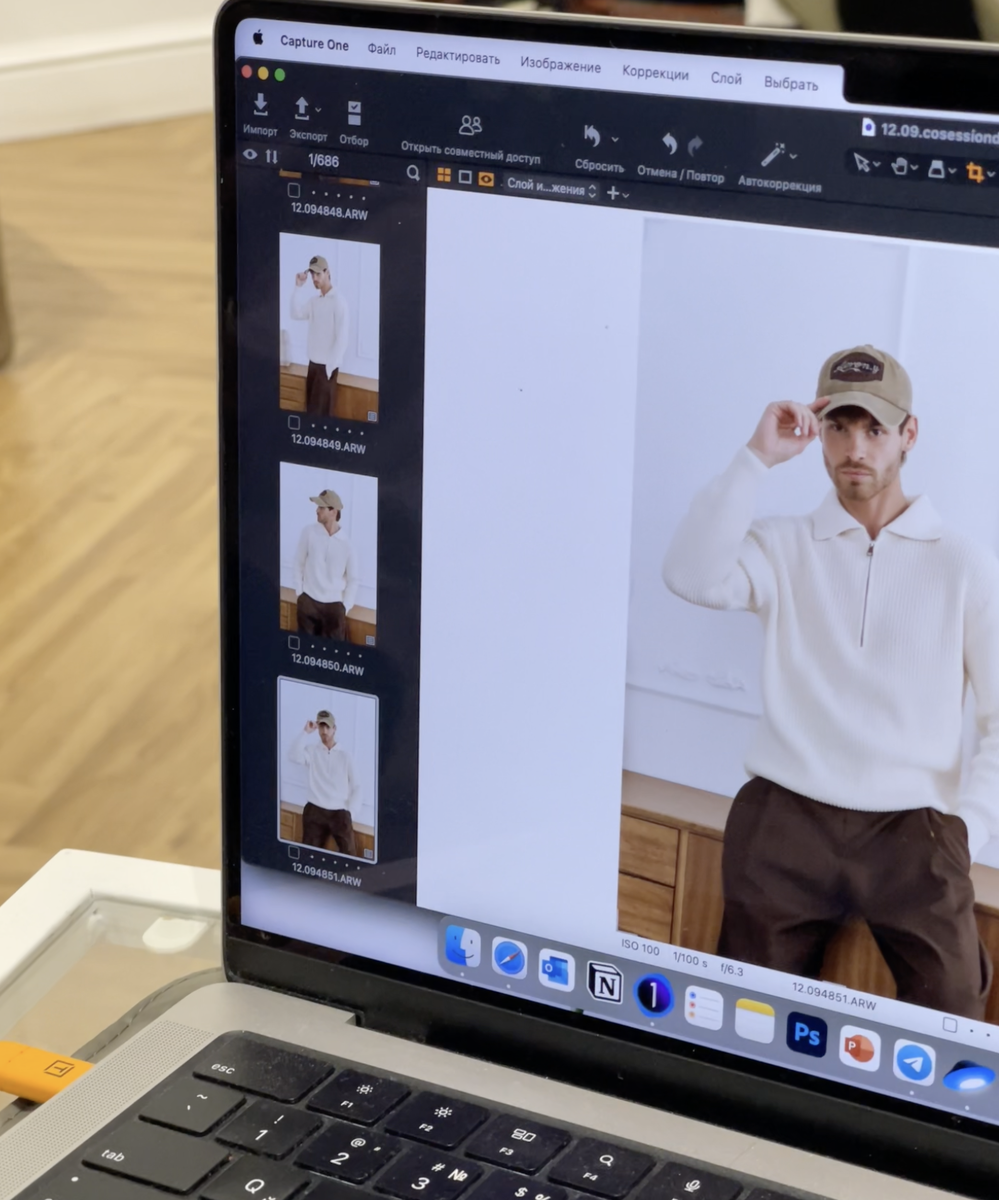This screenshot has width=999, height=1200.
Task: Click the 12.09.cosession document title
Action: coord(938,135)
